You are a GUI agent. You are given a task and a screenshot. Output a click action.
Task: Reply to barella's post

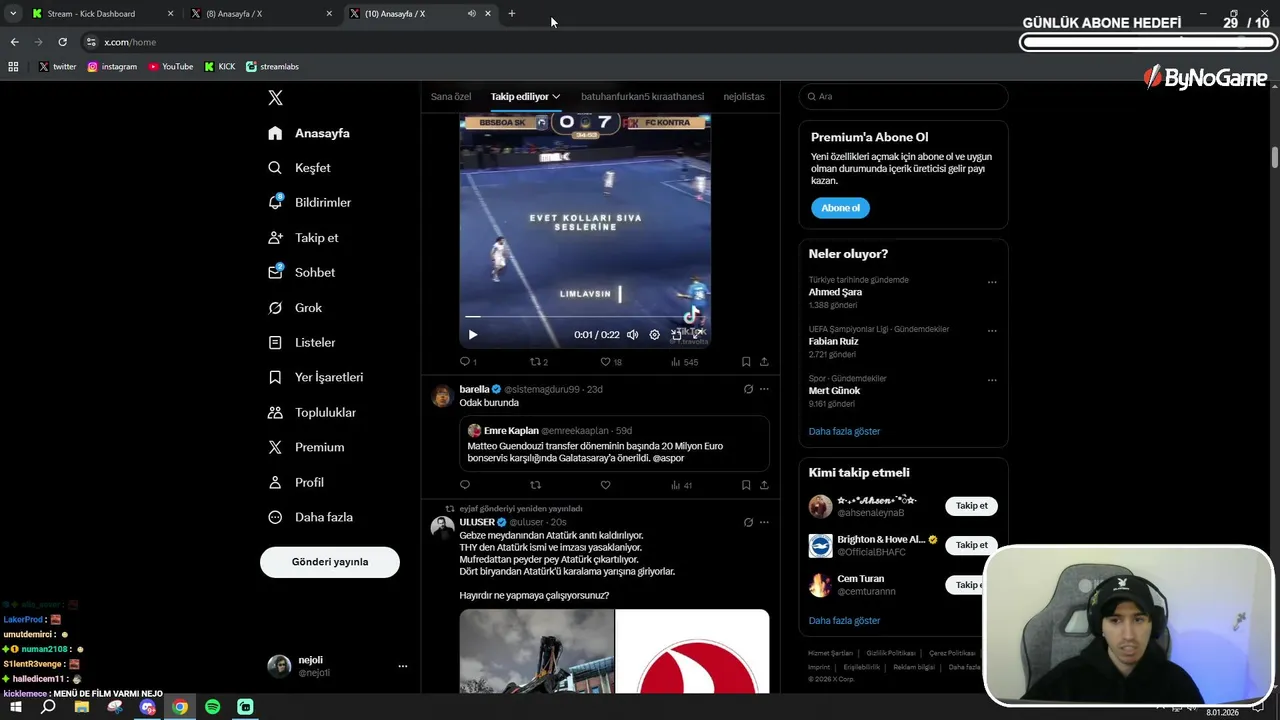465,485
